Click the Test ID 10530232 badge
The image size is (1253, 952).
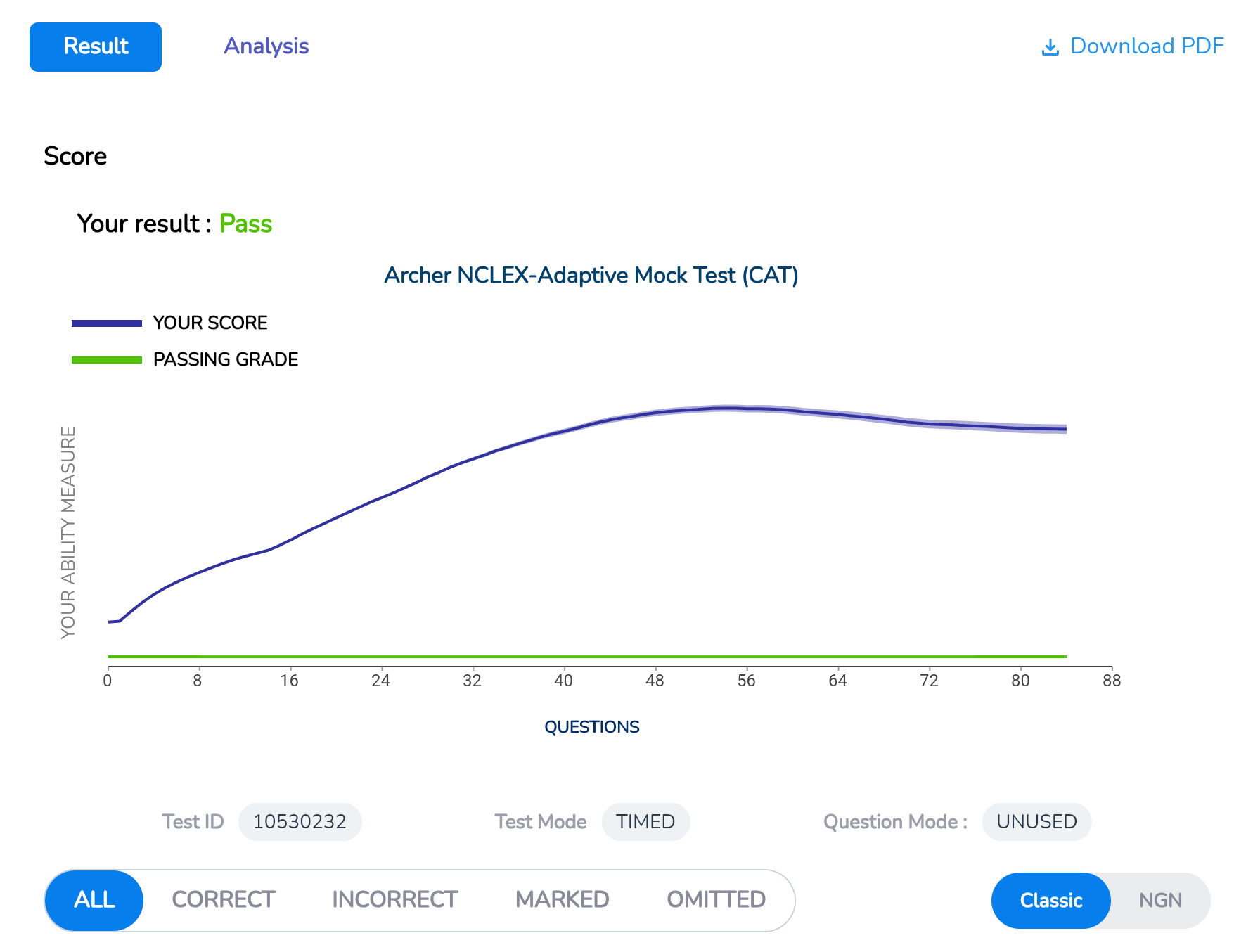coord(300,822)
